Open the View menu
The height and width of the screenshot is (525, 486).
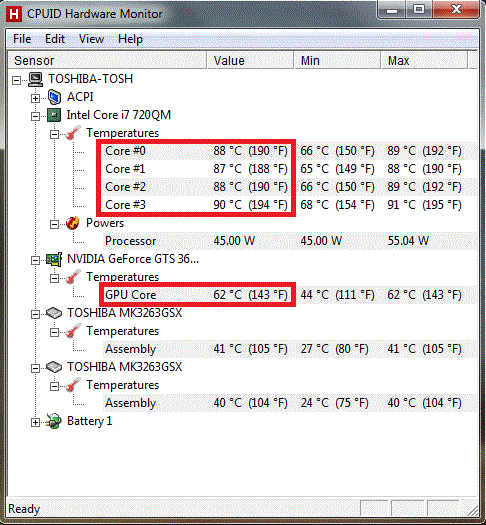(x=91, y=39)
